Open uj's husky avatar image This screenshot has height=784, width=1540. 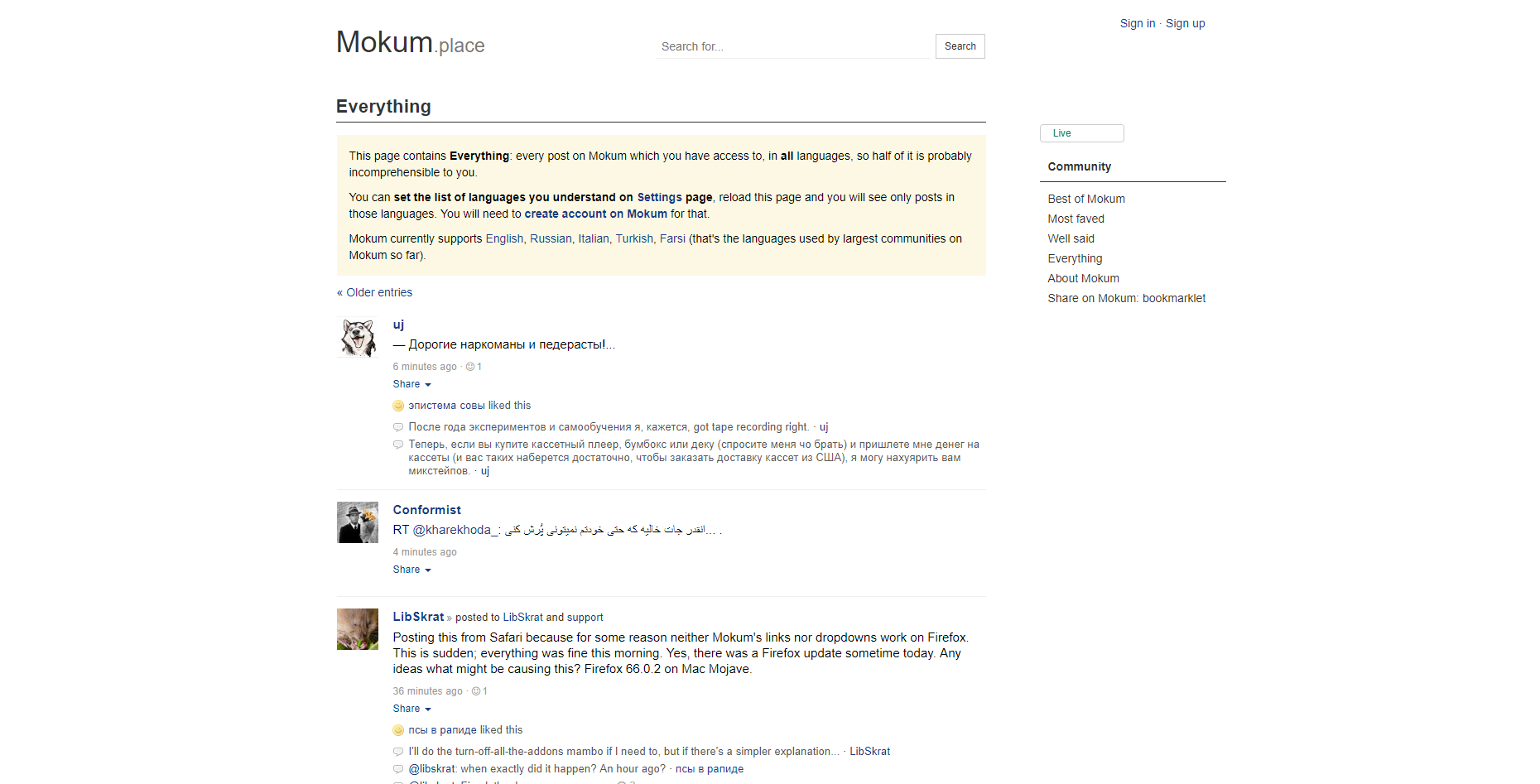coord(358,337)
